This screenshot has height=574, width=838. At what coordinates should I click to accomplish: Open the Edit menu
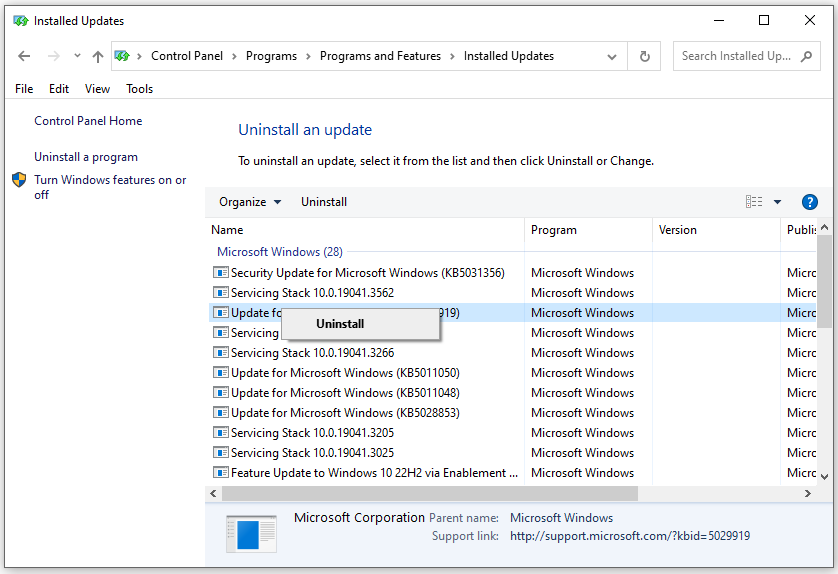[59, 89]
